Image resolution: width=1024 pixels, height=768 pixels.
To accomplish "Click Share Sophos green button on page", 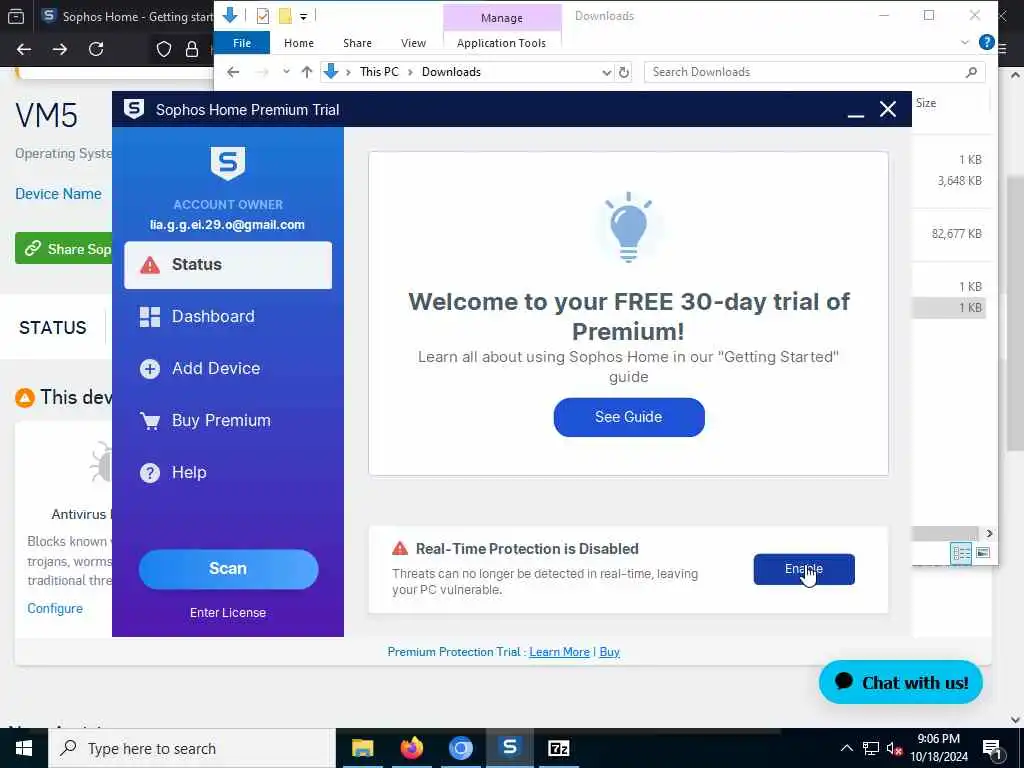I will [64, 248].
